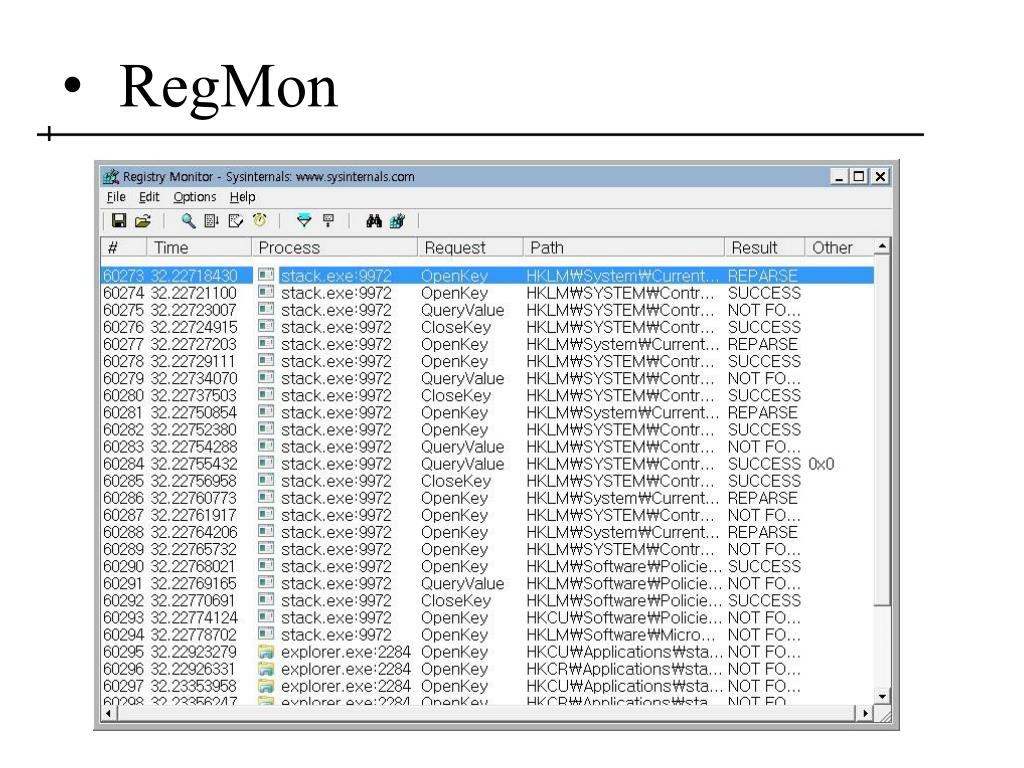Image resolution: width=1024 pixels, height=768 pixels.
Task: Select the highlighted row 60273
Action: click(x=487, y=275)
